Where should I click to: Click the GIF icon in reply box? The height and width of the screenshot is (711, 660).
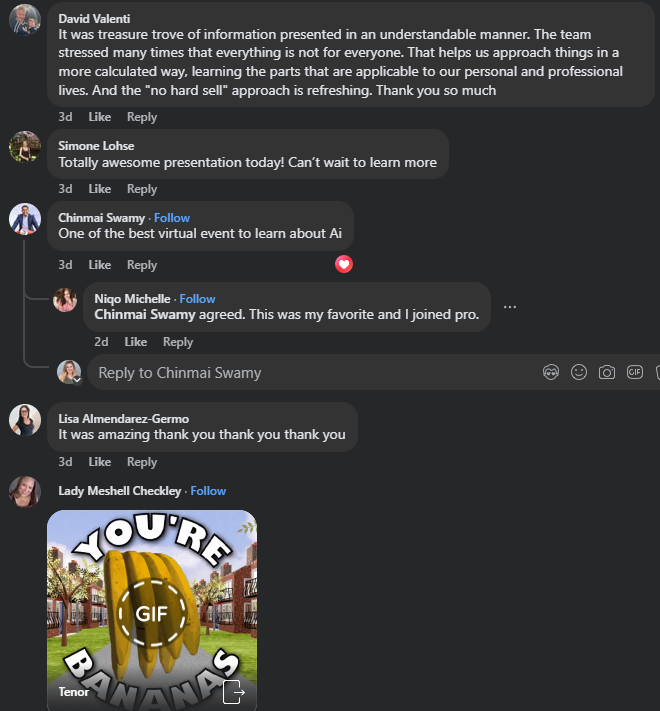[x=634, y=372]
